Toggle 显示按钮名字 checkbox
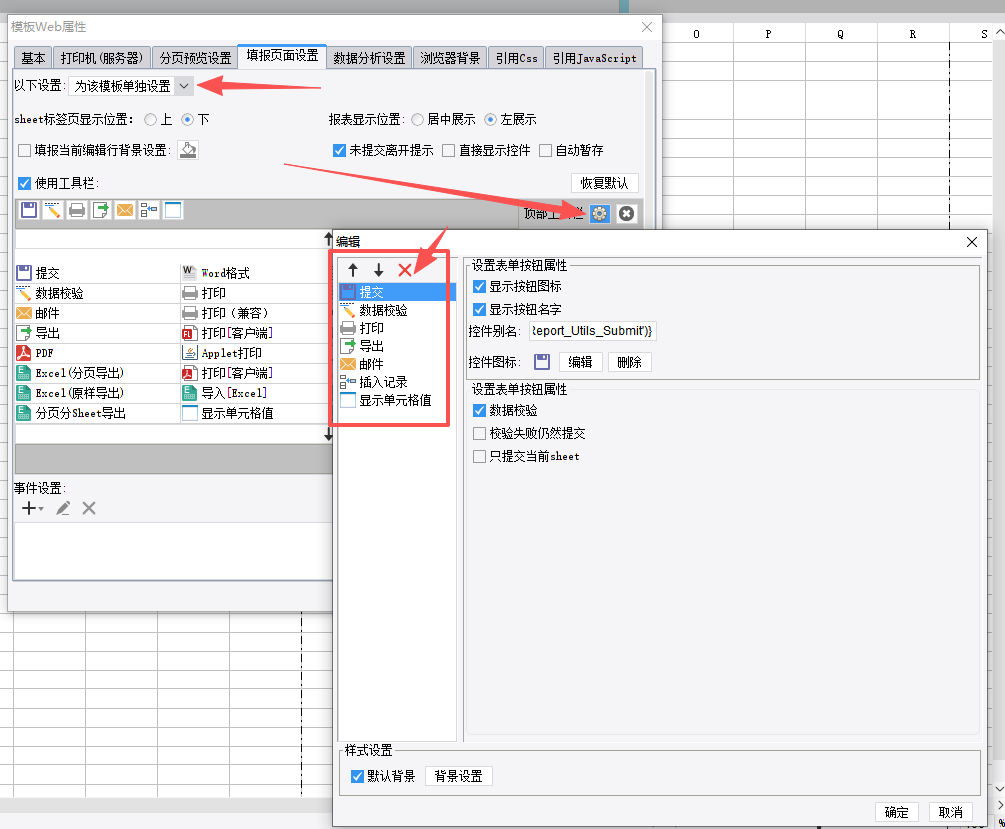1005x829 pixels. 479,310
